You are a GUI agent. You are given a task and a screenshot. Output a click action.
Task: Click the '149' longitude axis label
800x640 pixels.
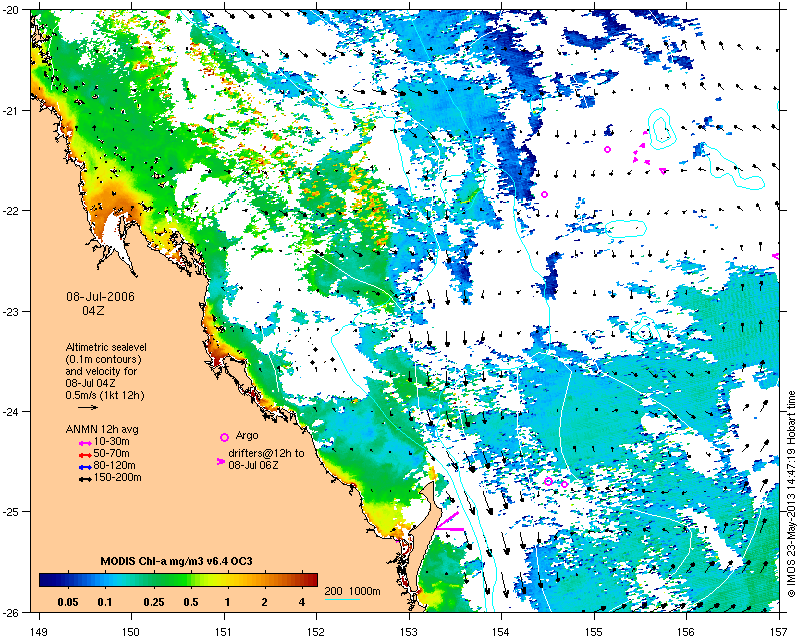(39, 632)
